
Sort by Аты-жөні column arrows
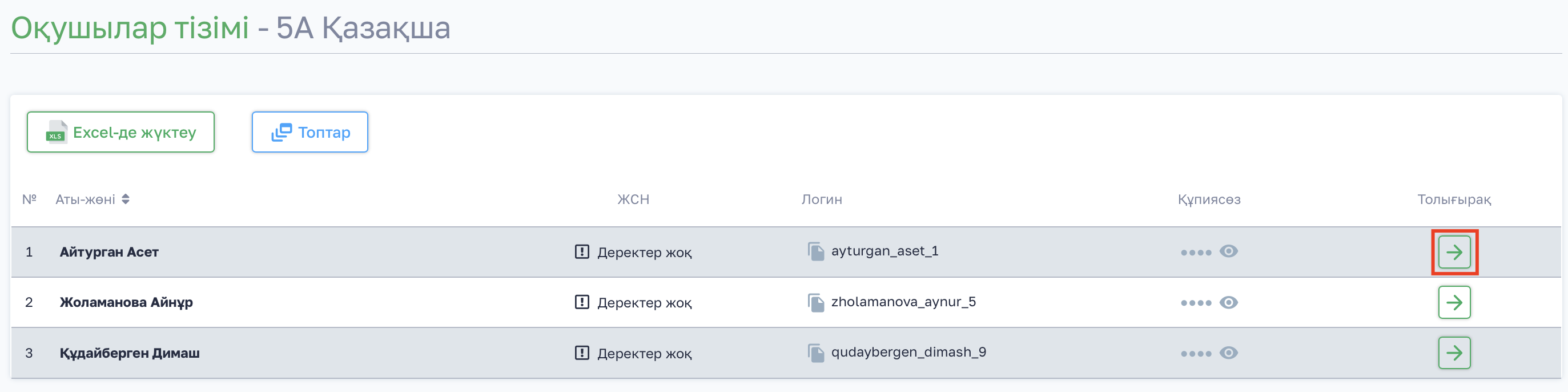tap(126, 199)
